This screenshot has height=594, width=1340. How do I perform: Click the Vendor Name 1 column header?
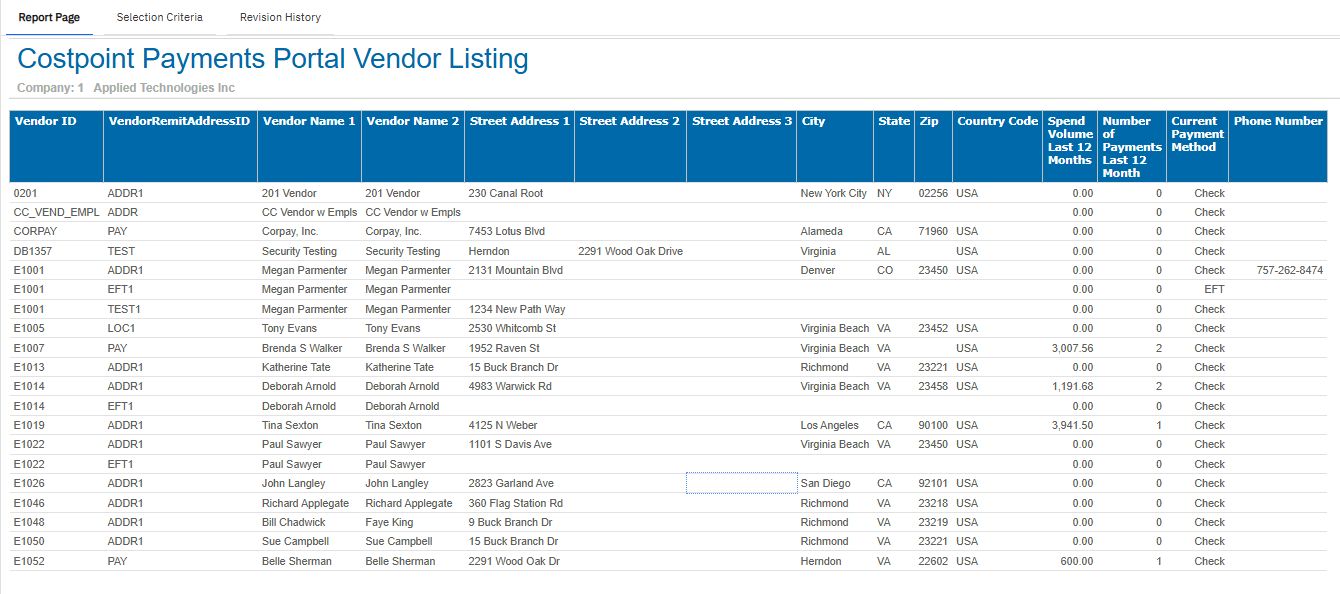(309, 121)
